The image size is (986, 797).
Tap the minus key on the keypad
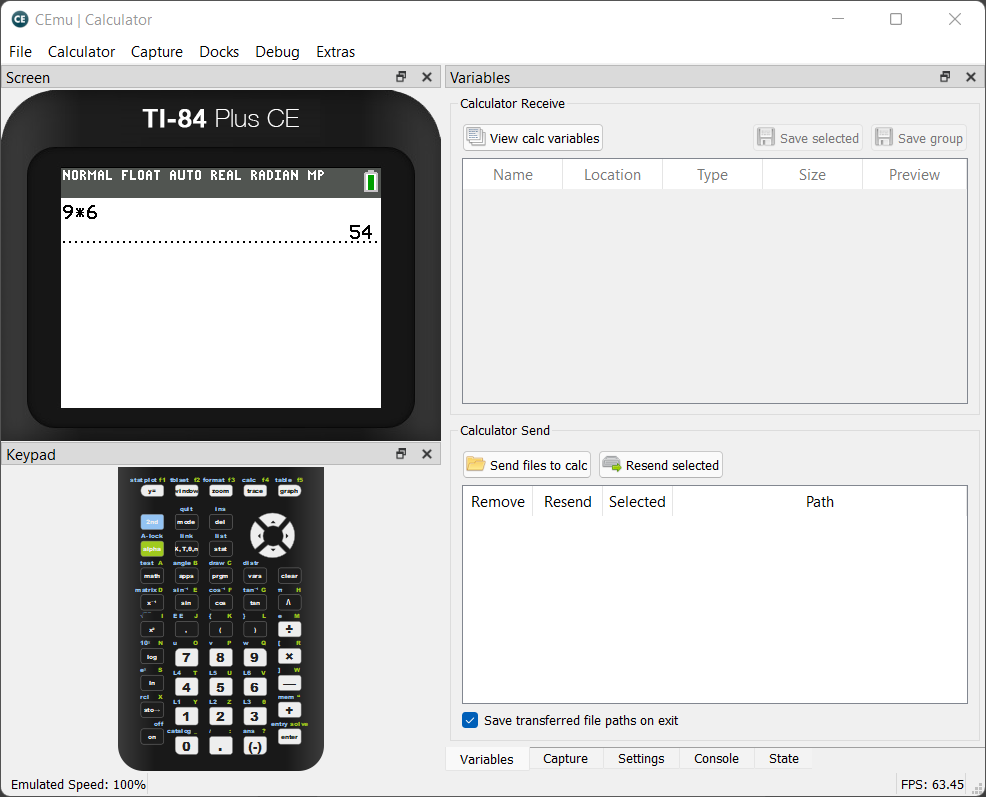tap(289, 683)
